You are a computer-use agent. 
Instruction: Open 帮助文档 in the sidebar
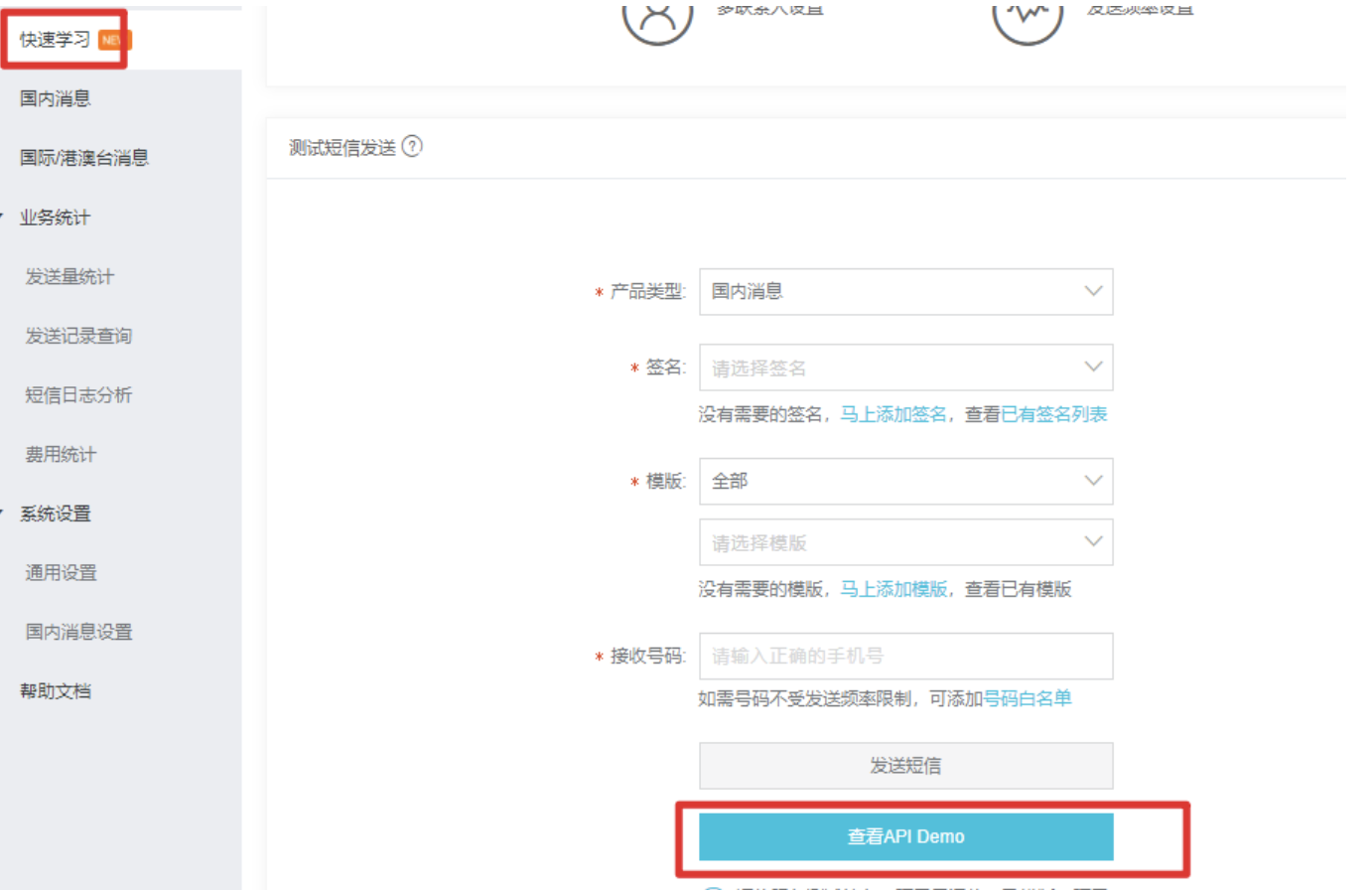tap(56, 691)
